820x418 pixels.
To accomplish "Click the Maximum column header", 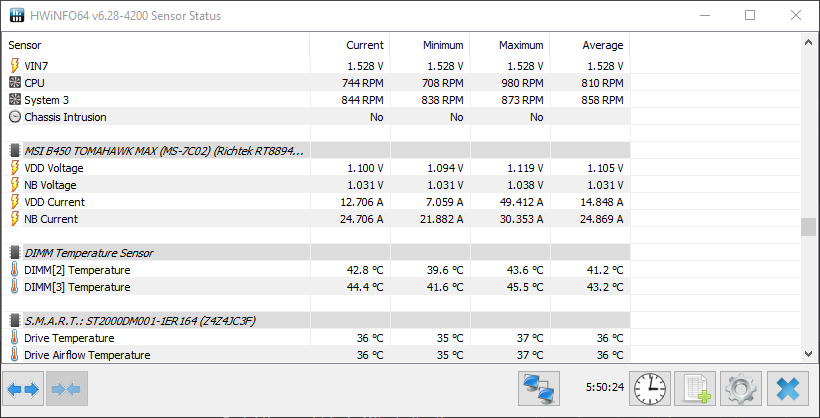I will tap(510, 45).
